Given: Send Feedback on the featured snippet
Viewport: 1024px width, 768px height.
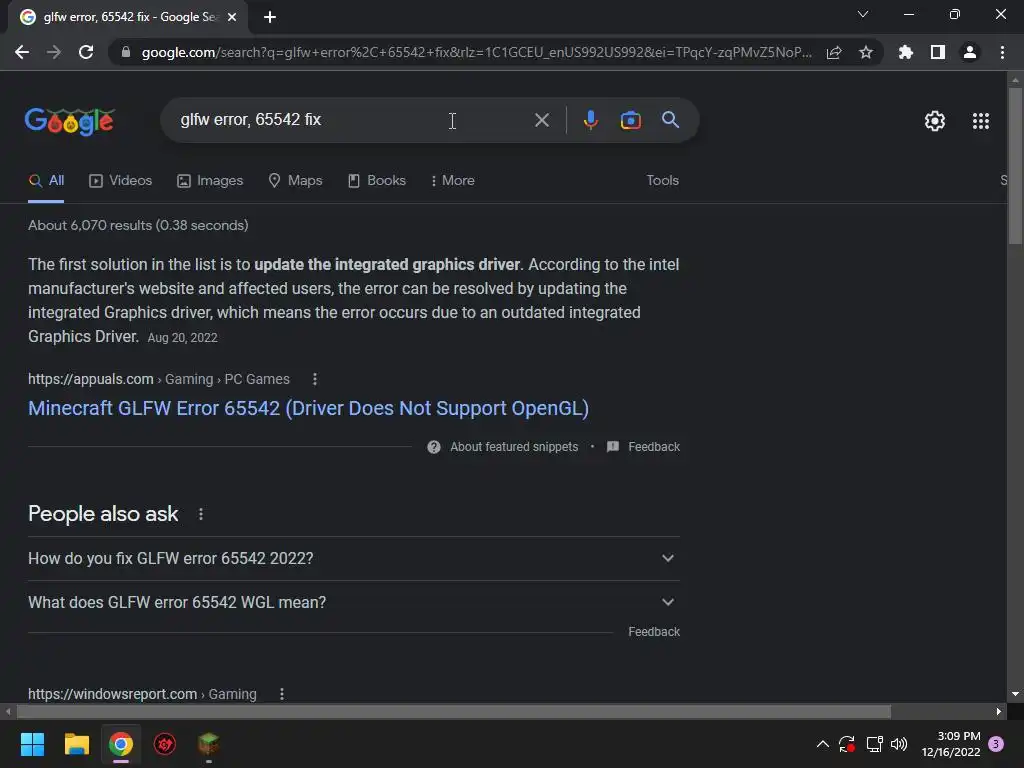Looking at the screenshot, I should pyautogui.click(x=644, y=447).
